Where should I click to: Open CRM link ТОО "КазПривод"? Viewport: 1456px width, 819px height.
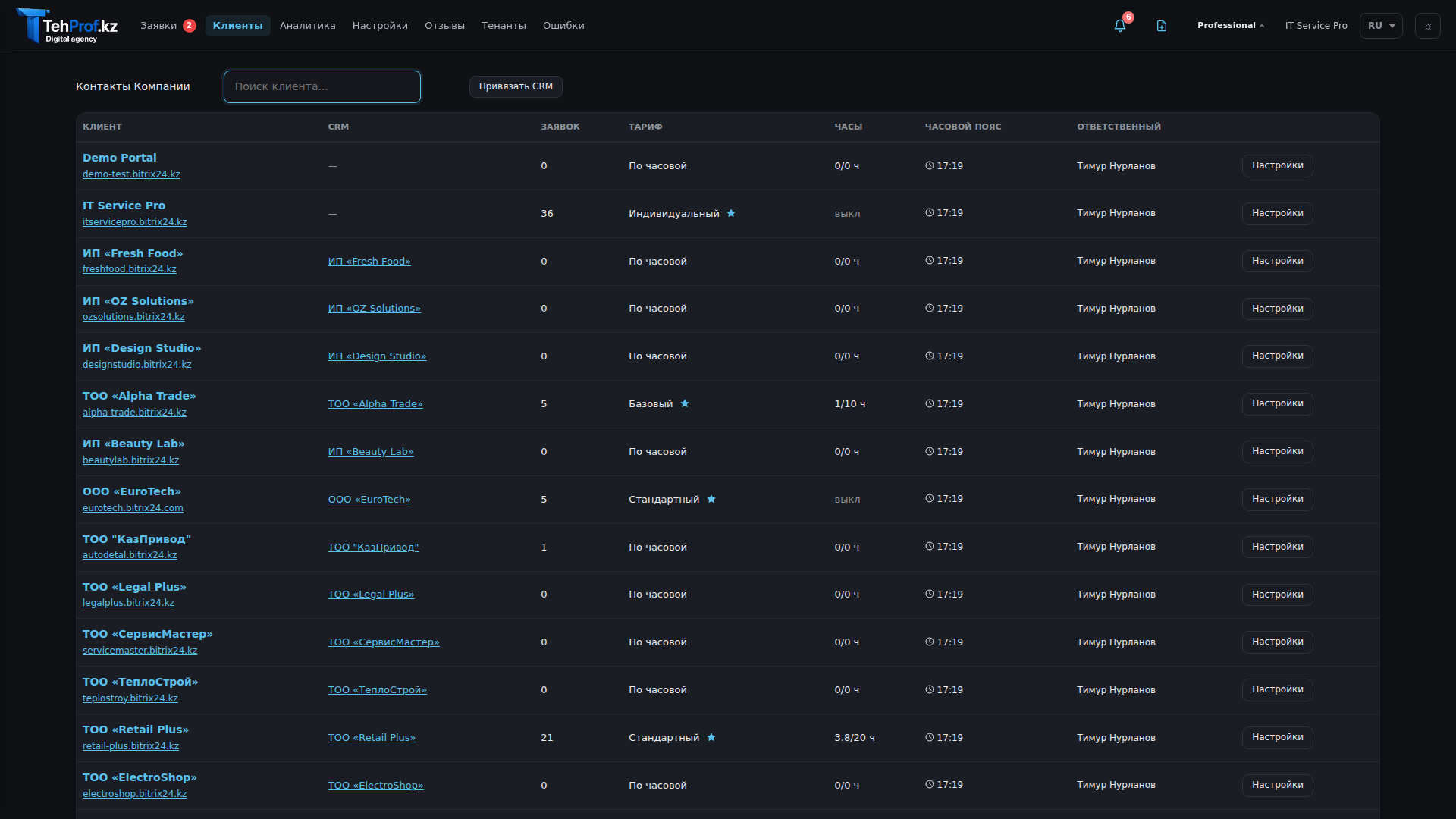(x=373, y=547)
